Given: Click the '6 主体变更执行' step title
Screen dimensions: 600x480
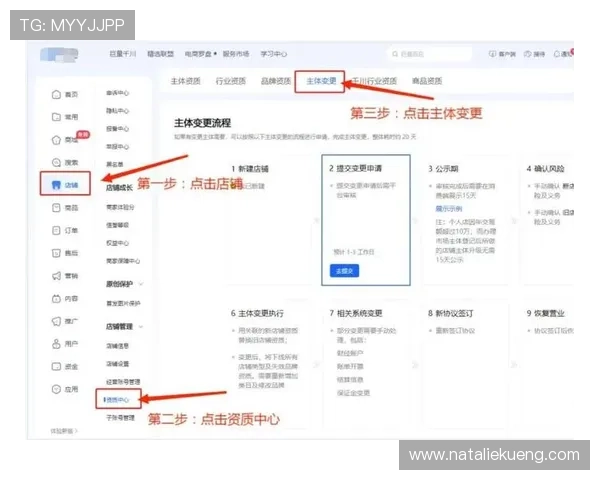Looking at the screenshot, I should pos(257,313).
